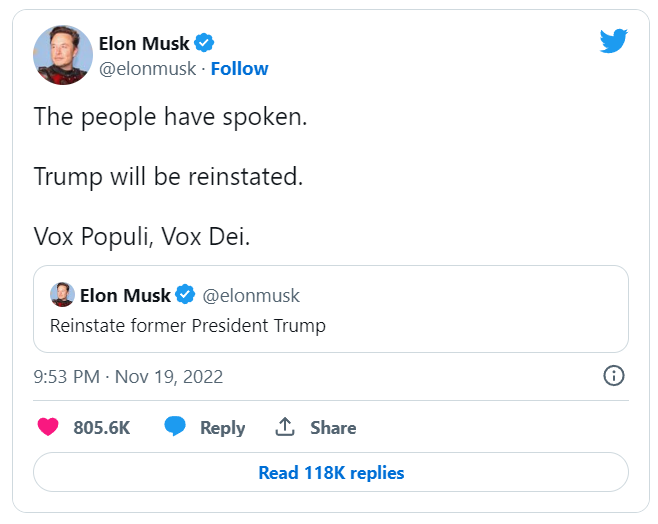Follow the @elonmusk account
This screenshot has height=524, width=658.
coord(239,69)
